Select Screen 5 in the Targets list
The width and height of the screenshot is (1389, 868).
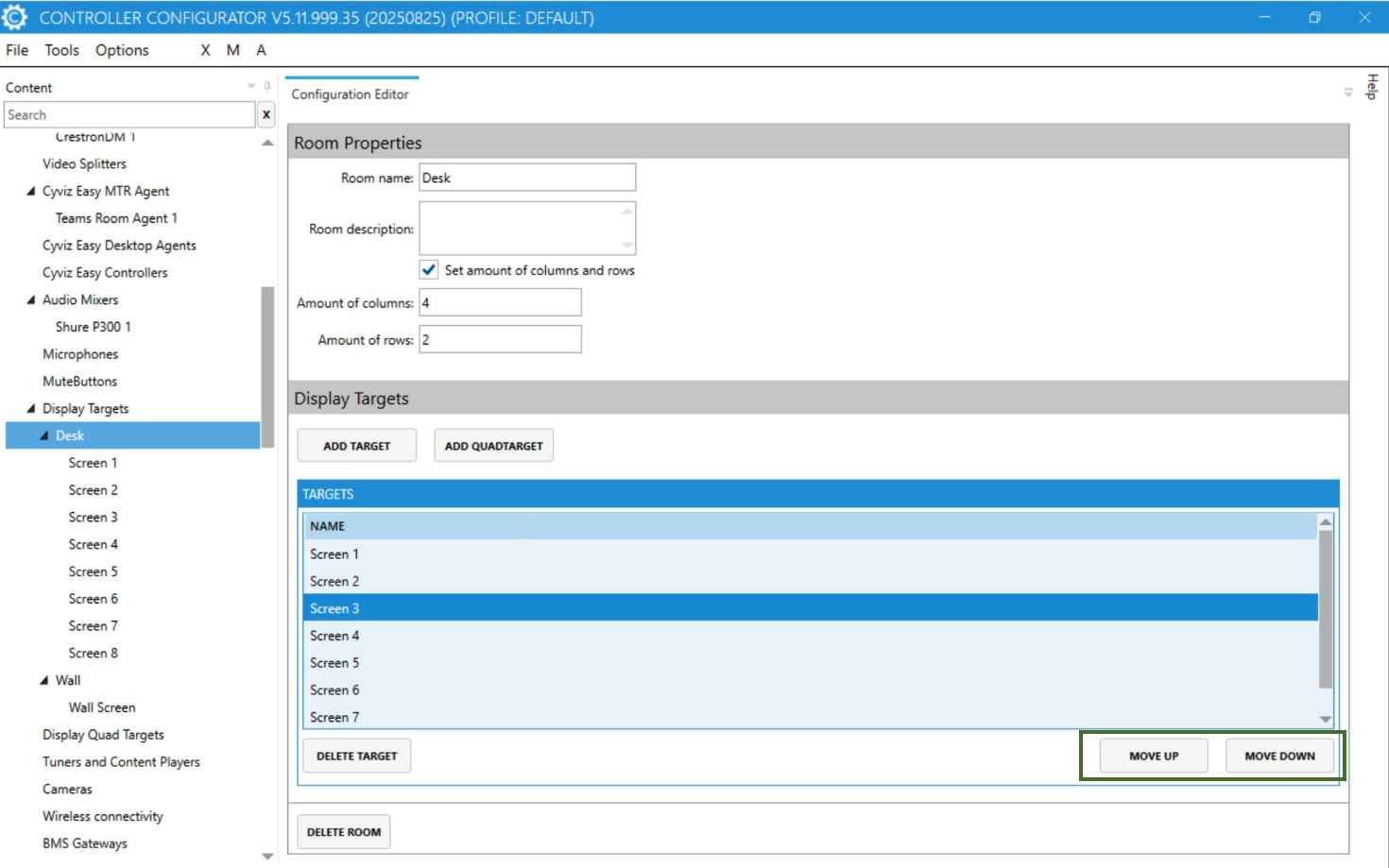coord(334,663)
